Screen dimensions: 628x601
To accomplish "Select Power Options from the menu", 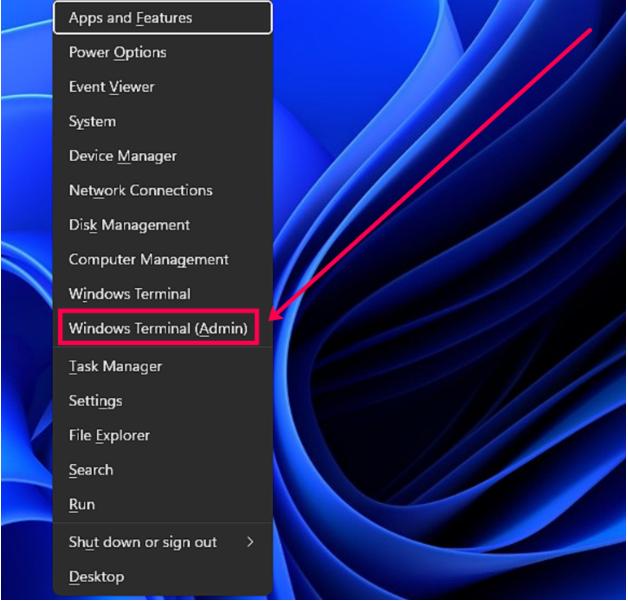I will click(163, 52).
